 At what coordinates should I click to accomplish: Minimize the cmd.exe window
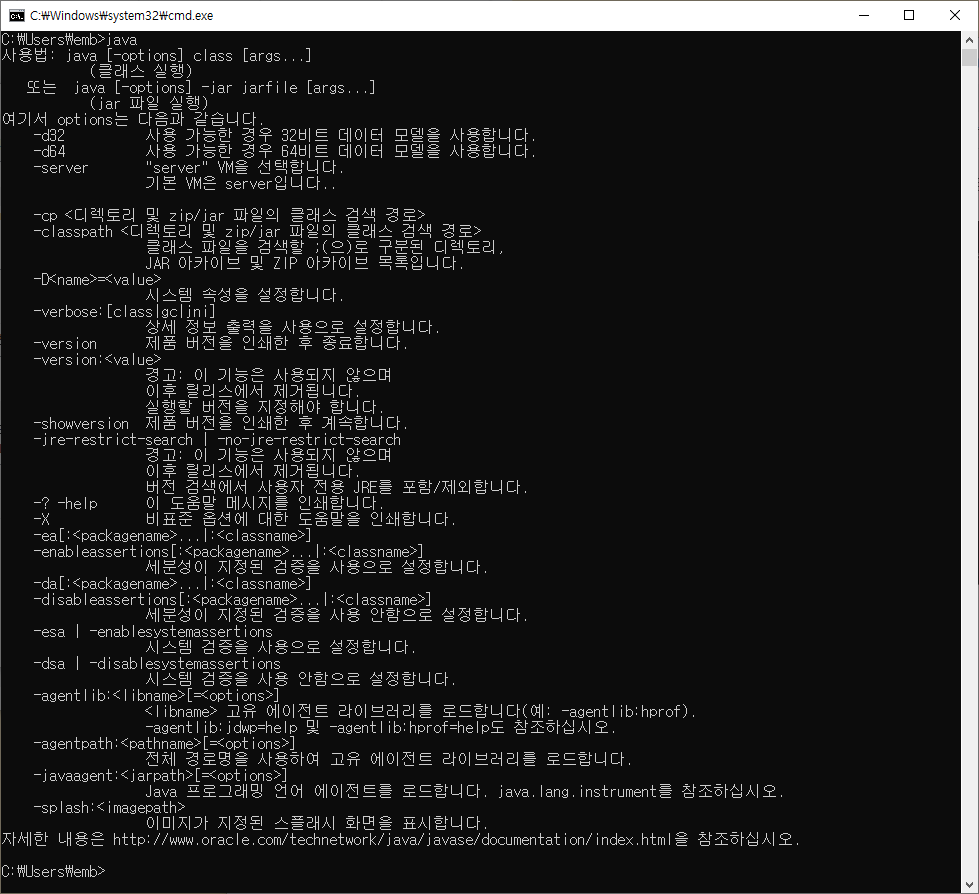[863, 16]
